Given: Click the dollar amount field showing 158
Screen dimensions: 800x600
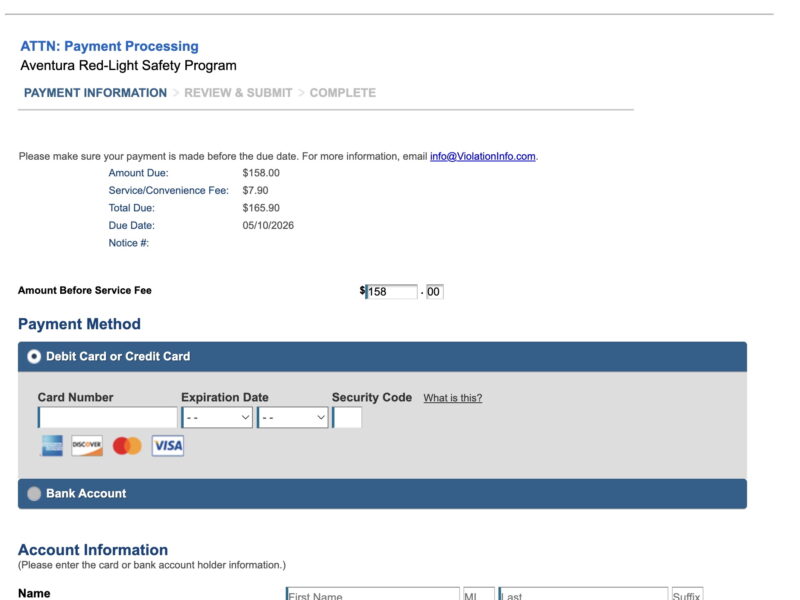Looking at the screenshot, I should tap(391, 292).
